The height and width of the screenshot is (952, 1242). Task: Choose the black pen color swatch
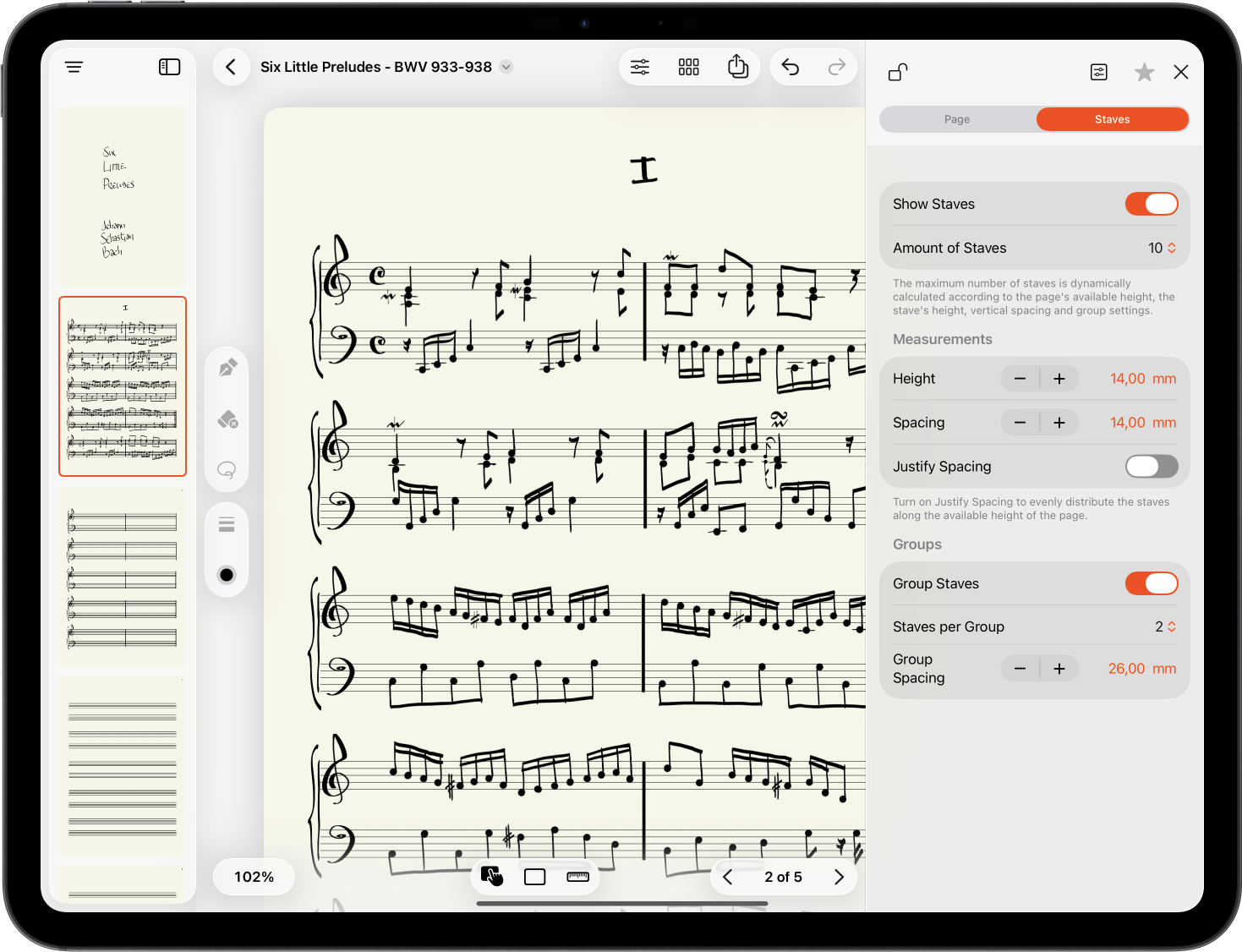227,575
